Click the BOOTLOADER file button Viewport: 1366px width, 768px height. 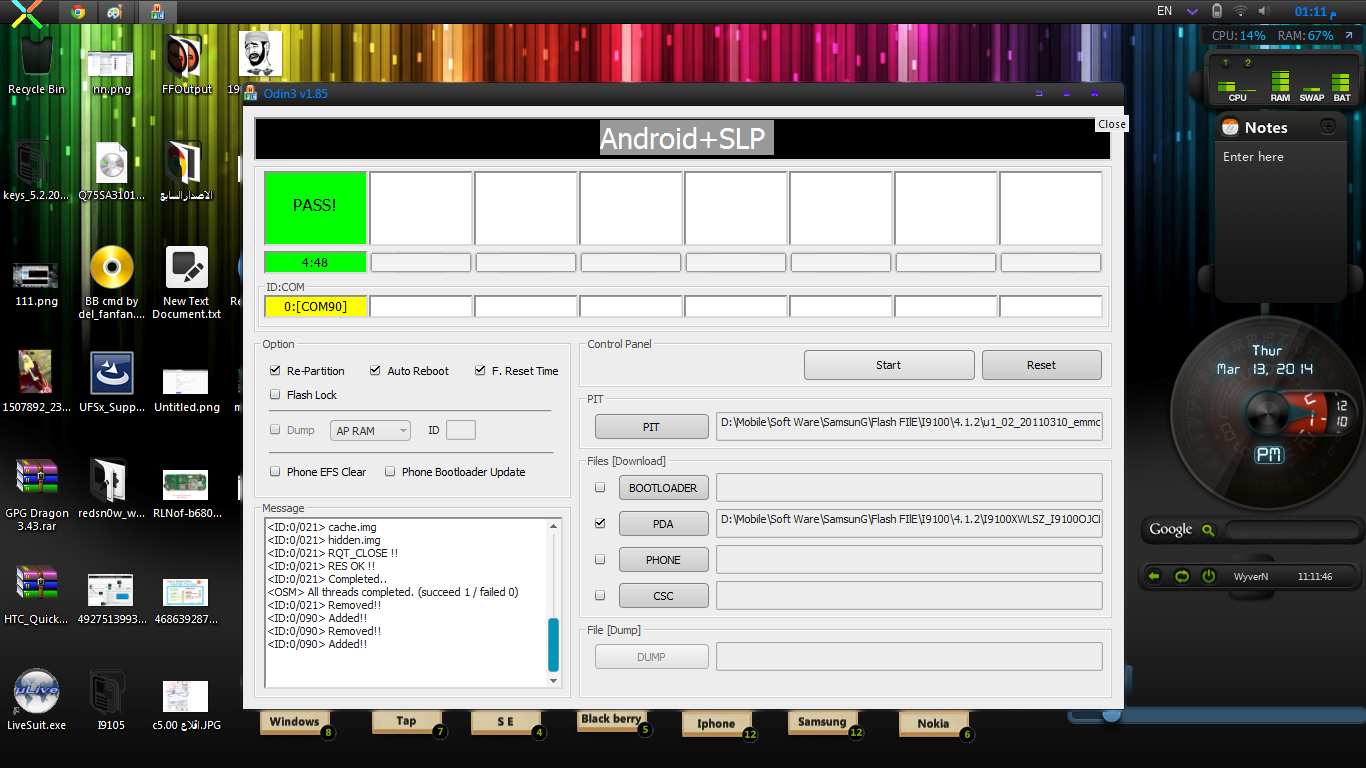[663, 488]
